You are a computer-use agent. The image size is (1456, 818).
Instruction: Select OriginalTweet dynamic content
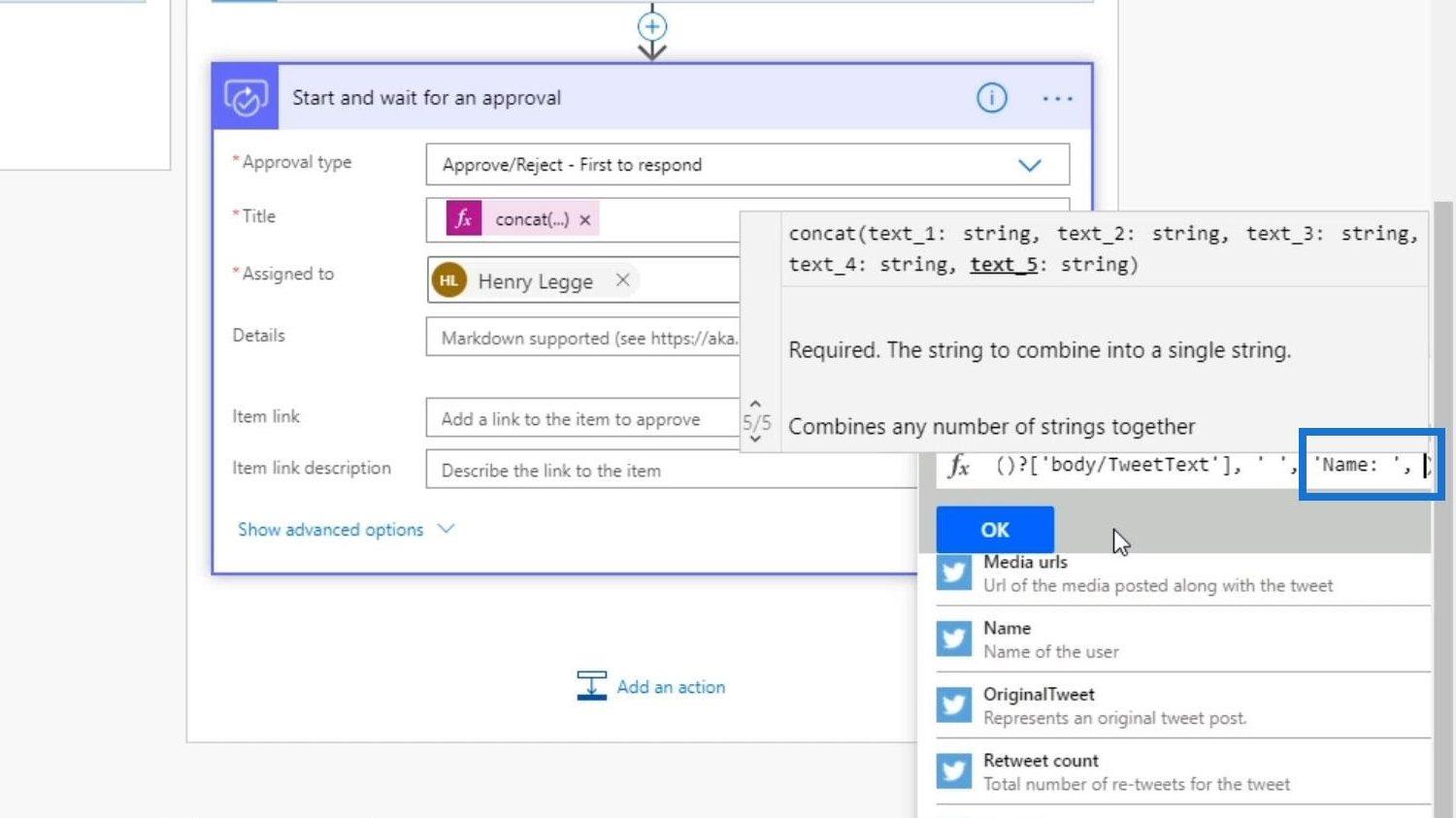coord(1183,705)
